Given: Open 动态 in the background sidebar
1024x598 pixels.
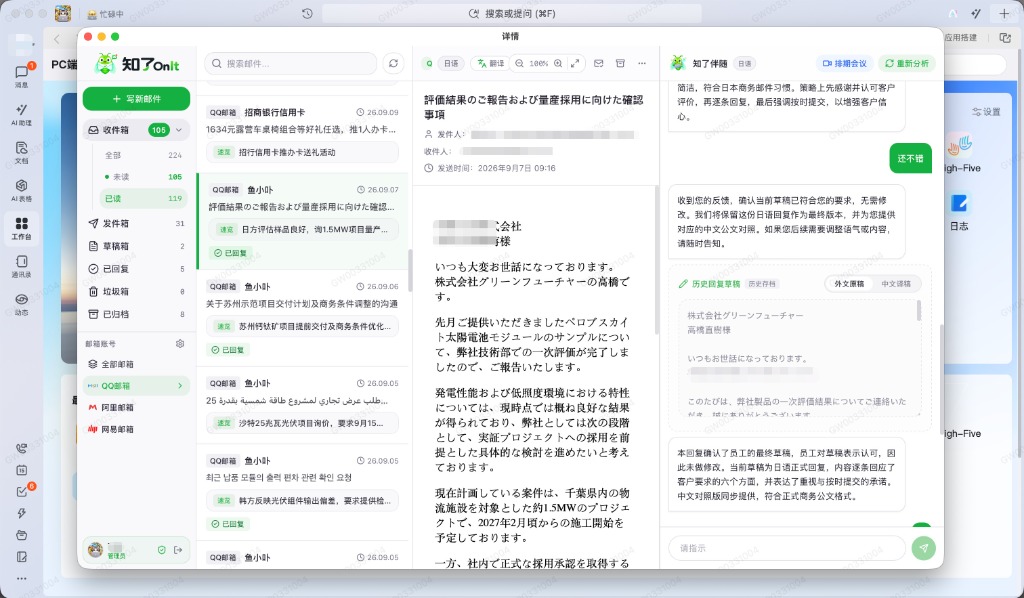Looking at the screenshot, I should point(22,304).
